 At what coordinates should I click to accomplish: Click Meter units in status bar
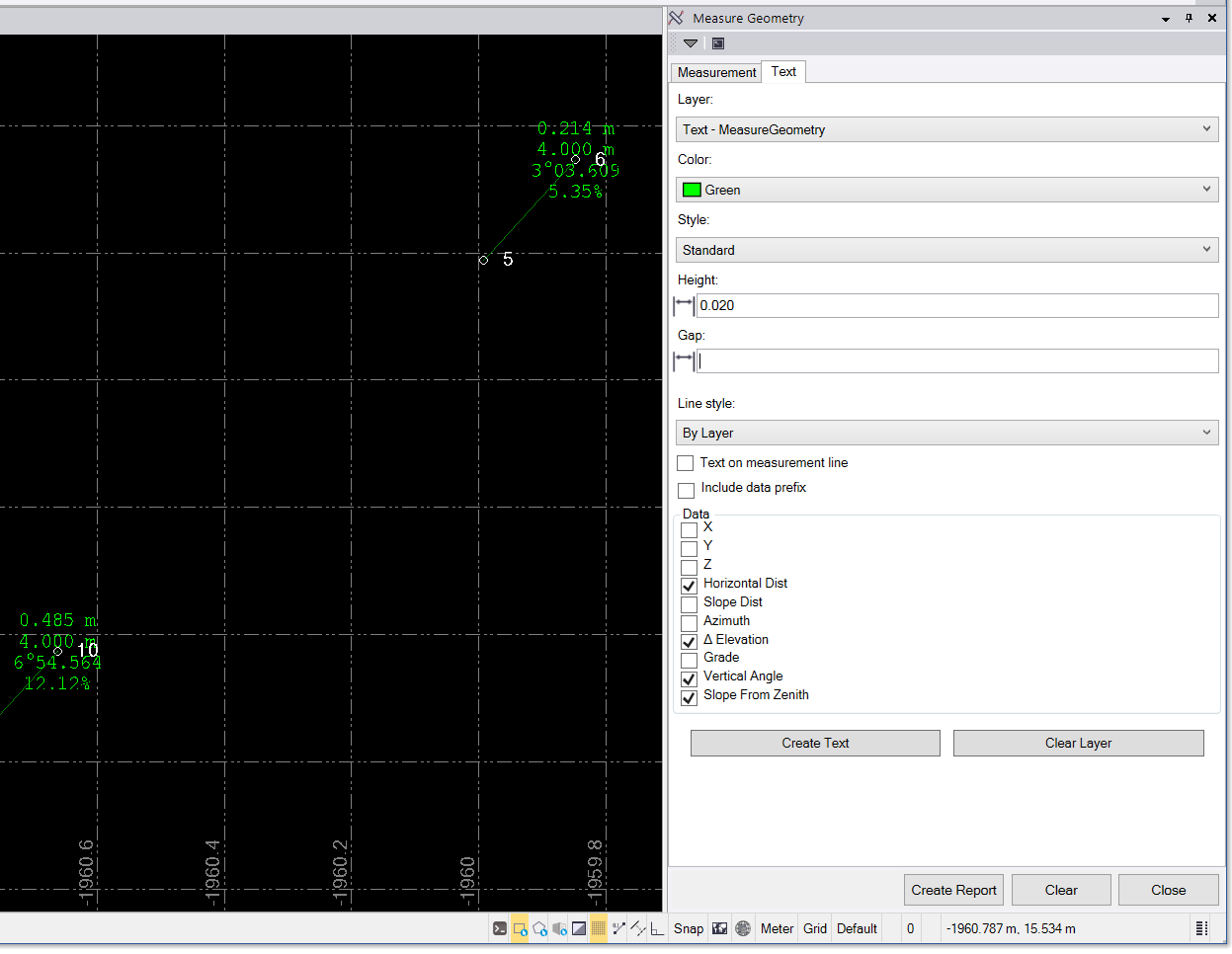777,928
